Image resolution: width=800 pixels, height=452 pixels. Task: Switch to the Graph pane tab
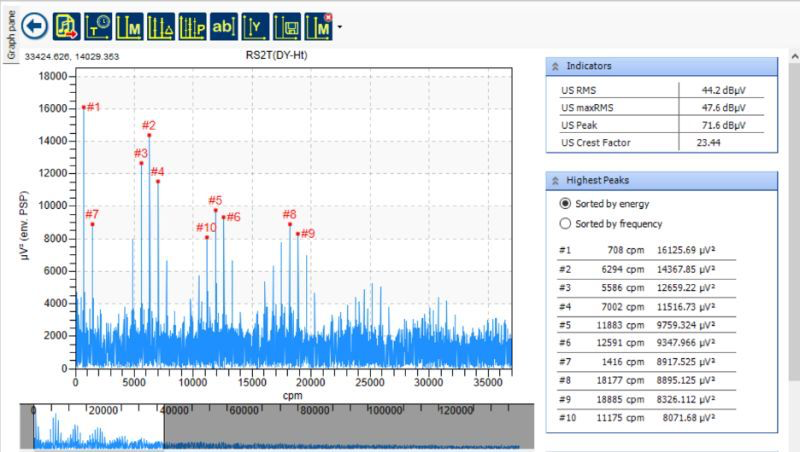coord(11,35)
